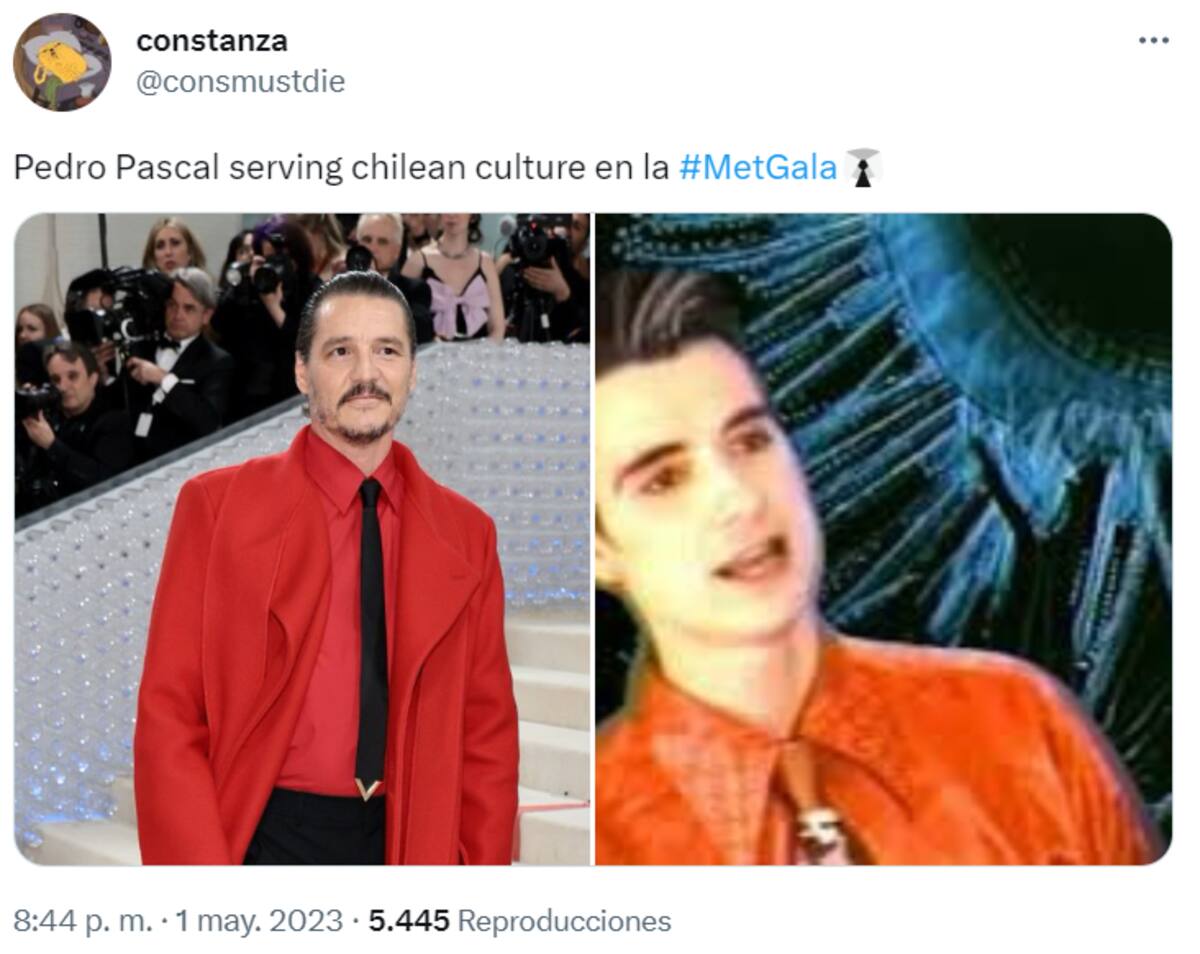Open the @consmustdie handle link
The image size is (1200, 954).
pyautogui.click(x=240, y=81)
